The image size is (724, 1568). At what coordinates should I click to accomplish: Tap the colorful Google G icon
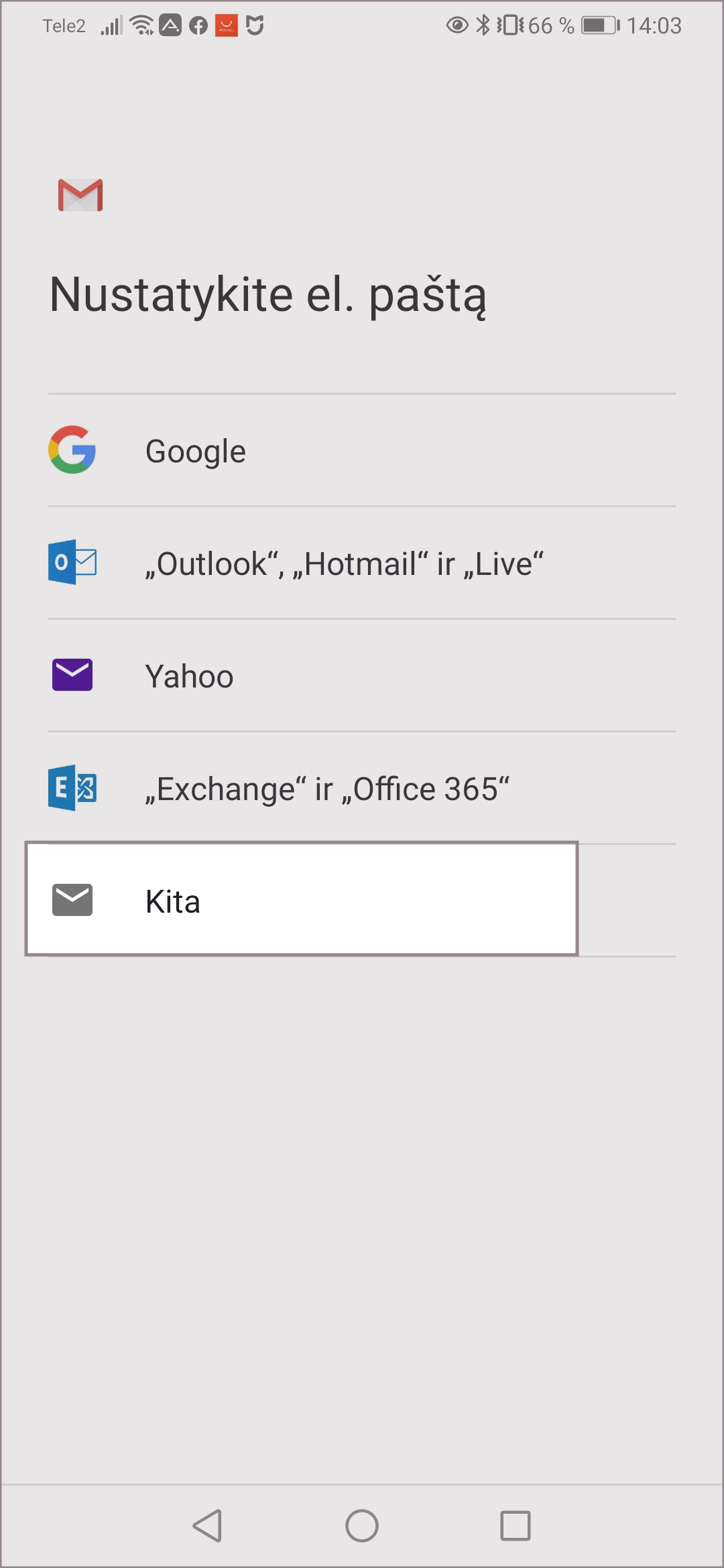[x=72, y=450]
